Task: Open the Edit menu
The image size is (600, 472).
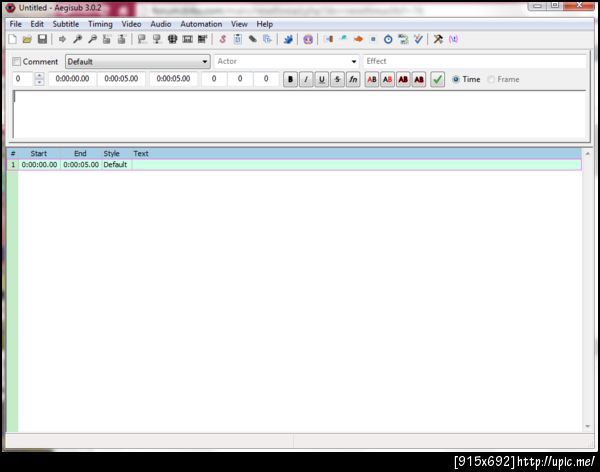Action: tap(37, 24)
